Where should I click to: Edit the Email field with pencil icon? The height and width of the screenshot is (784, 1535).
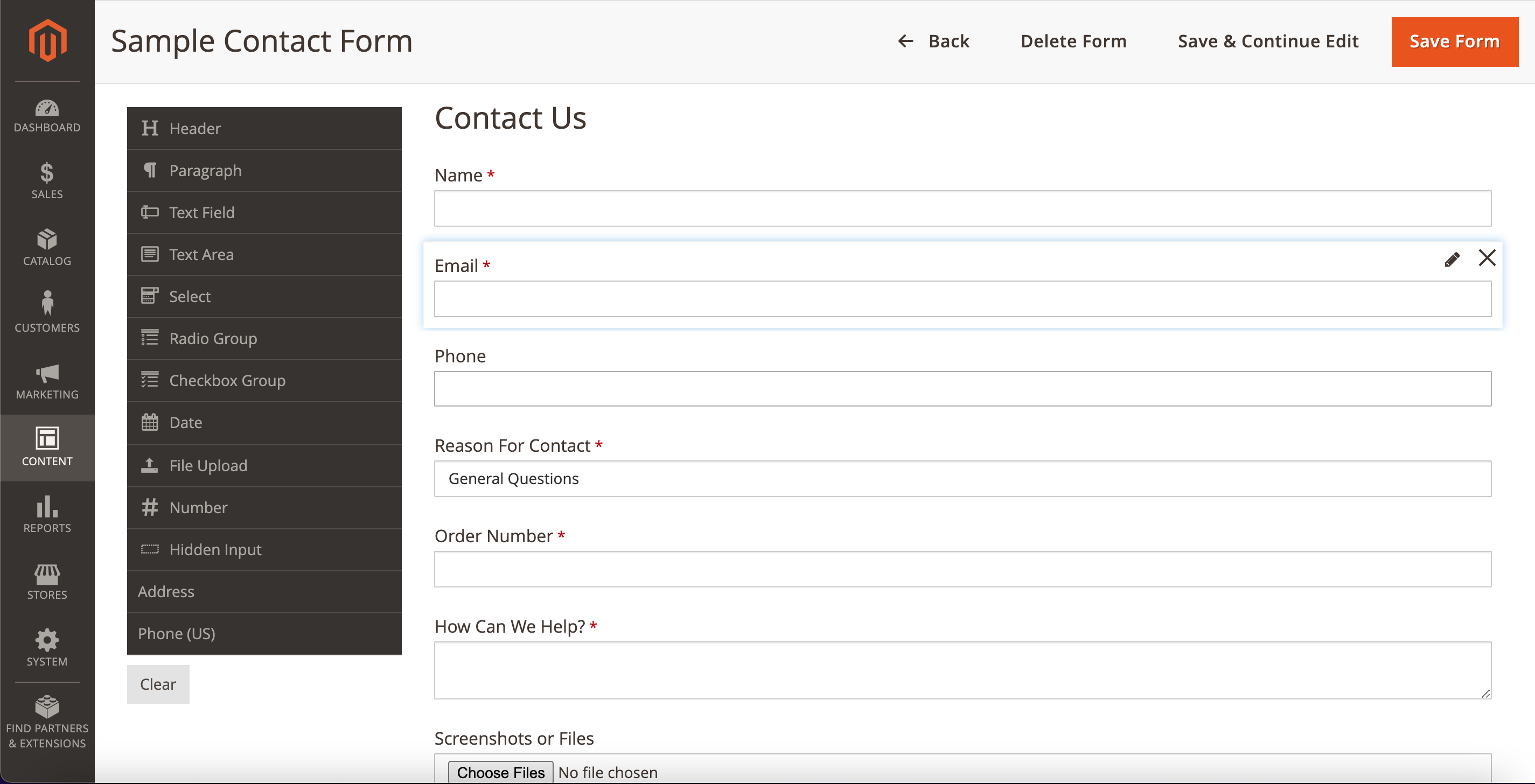point(1452,259)
